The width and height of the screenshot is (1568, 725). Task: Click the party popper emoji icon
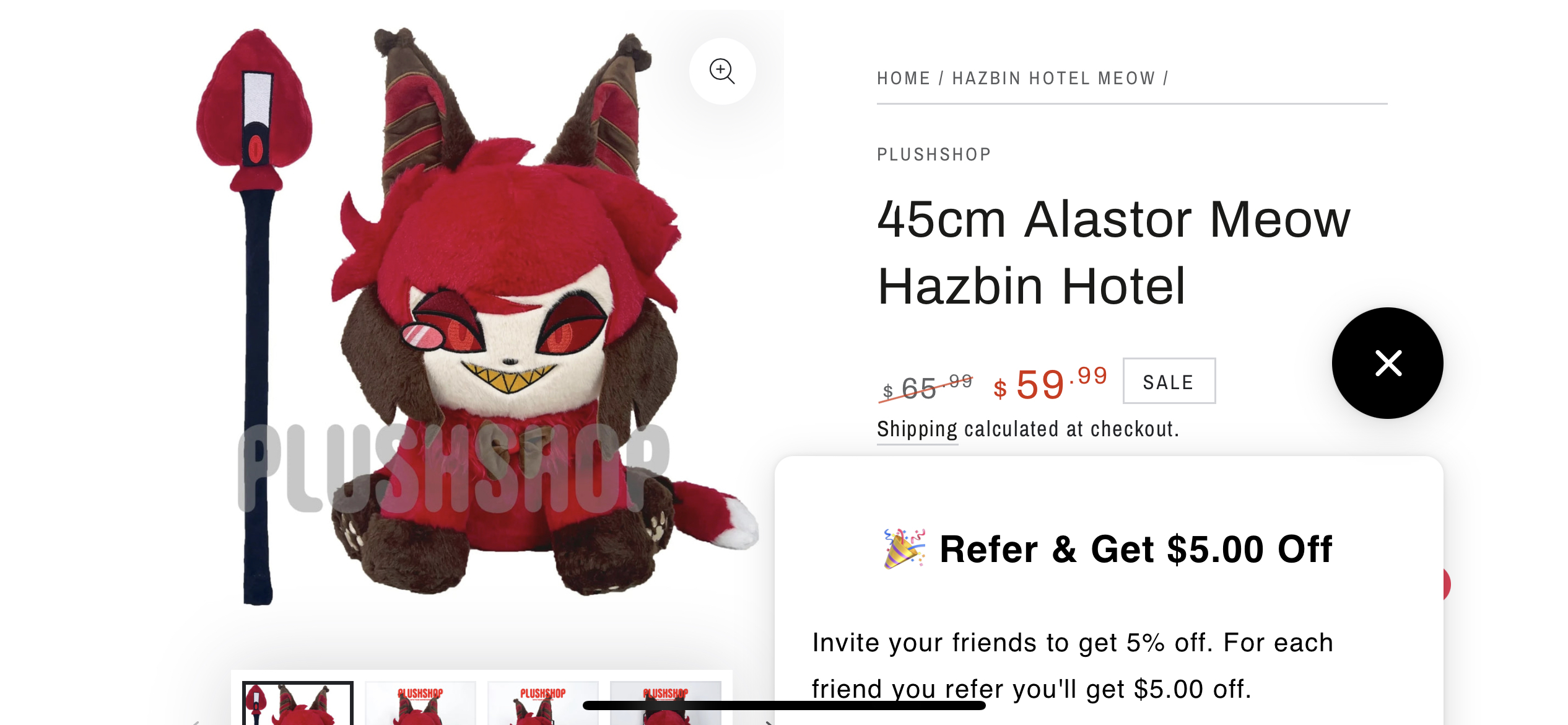point(904,548)
